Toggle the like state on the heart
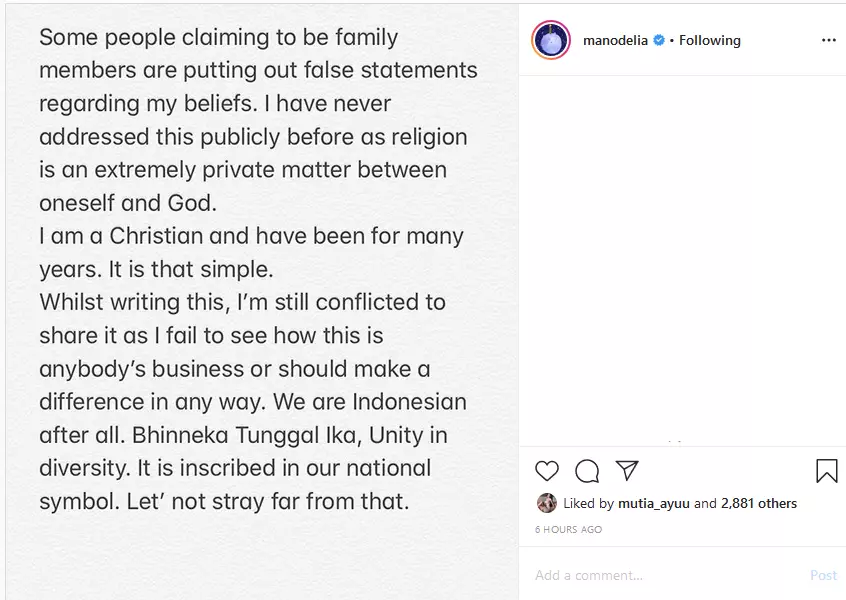 pyautogui.click(x=546, y=471)
